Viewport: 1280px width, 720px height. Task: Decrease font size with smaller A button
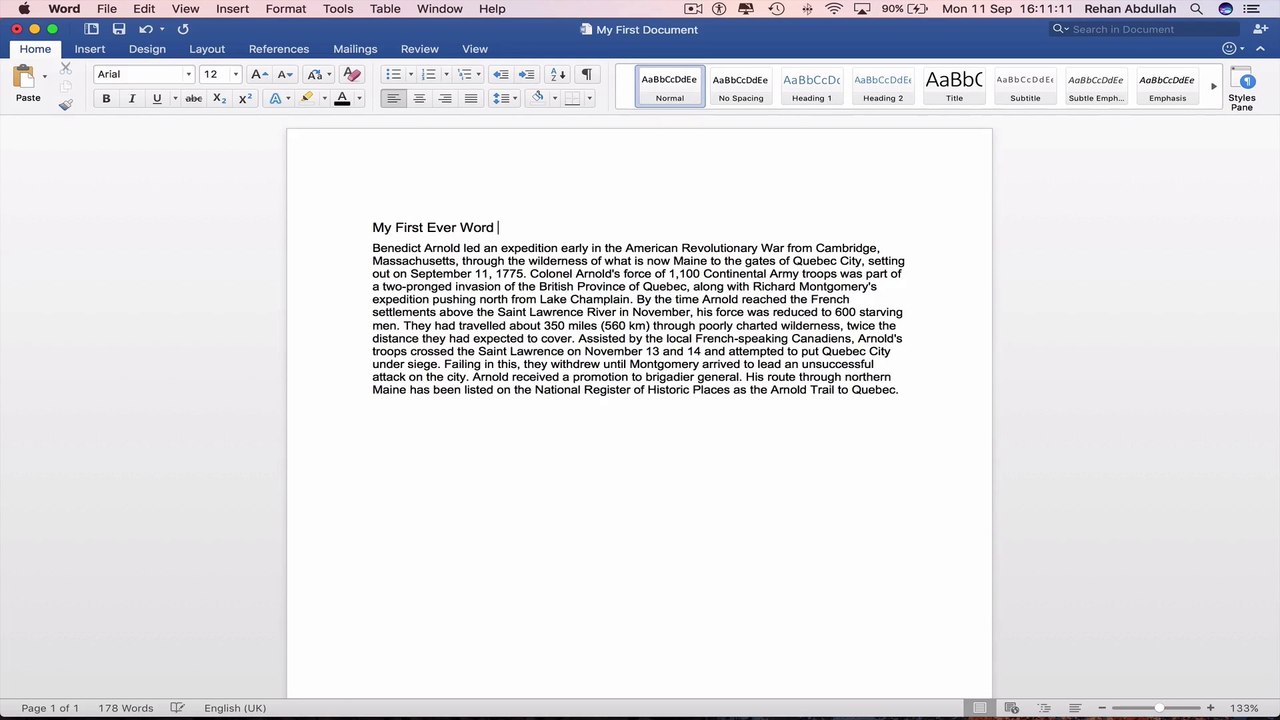click(x=285, y=74)
